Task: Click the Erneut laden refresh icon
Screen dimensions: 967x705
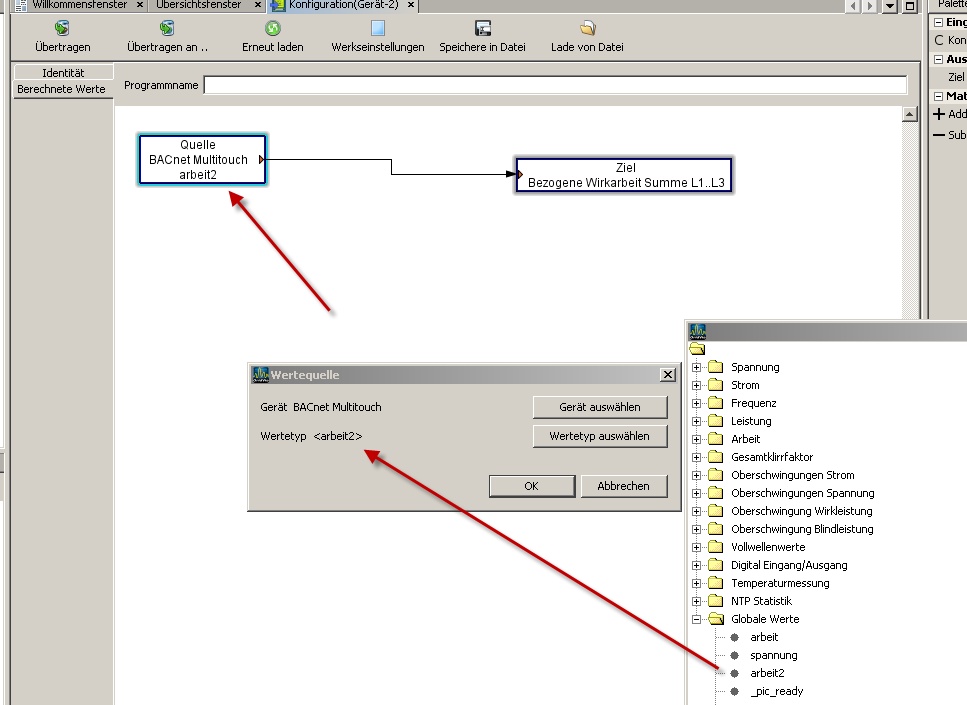Action: pos(272,29)
